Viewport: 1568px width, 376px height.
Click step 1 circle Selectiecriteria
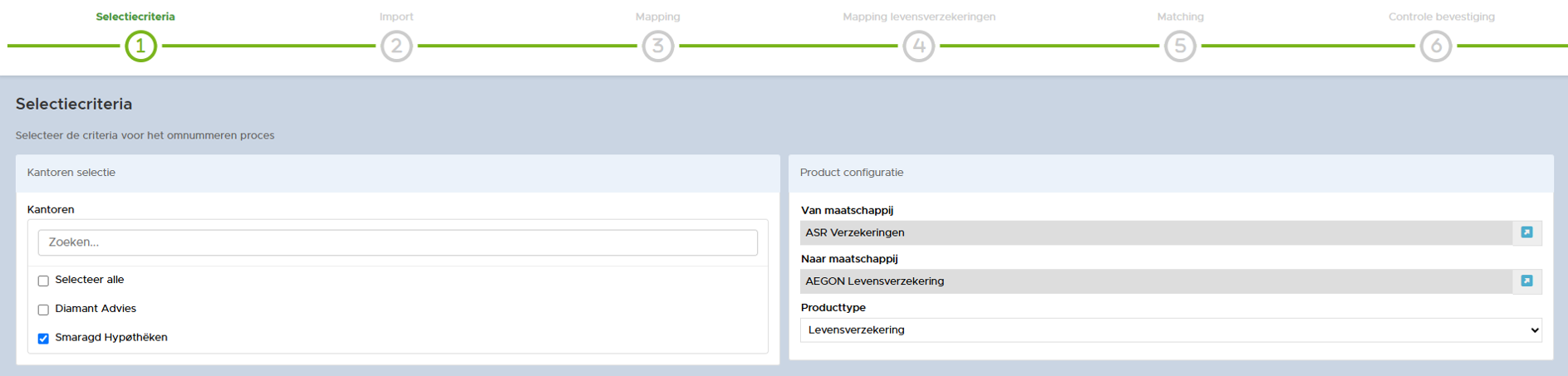(140, 46)
